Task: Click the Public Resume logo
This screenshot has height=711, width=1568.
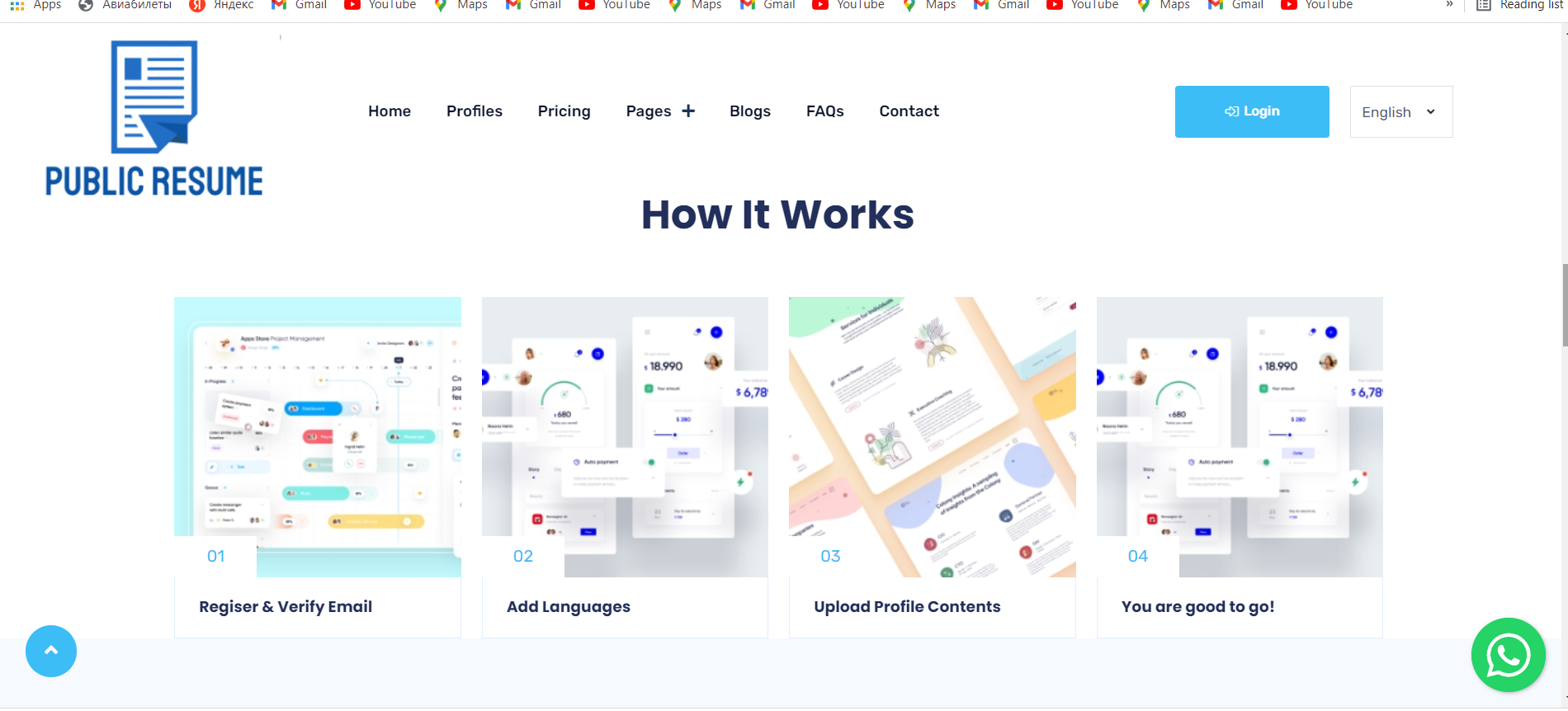Action: coord(154,119)
